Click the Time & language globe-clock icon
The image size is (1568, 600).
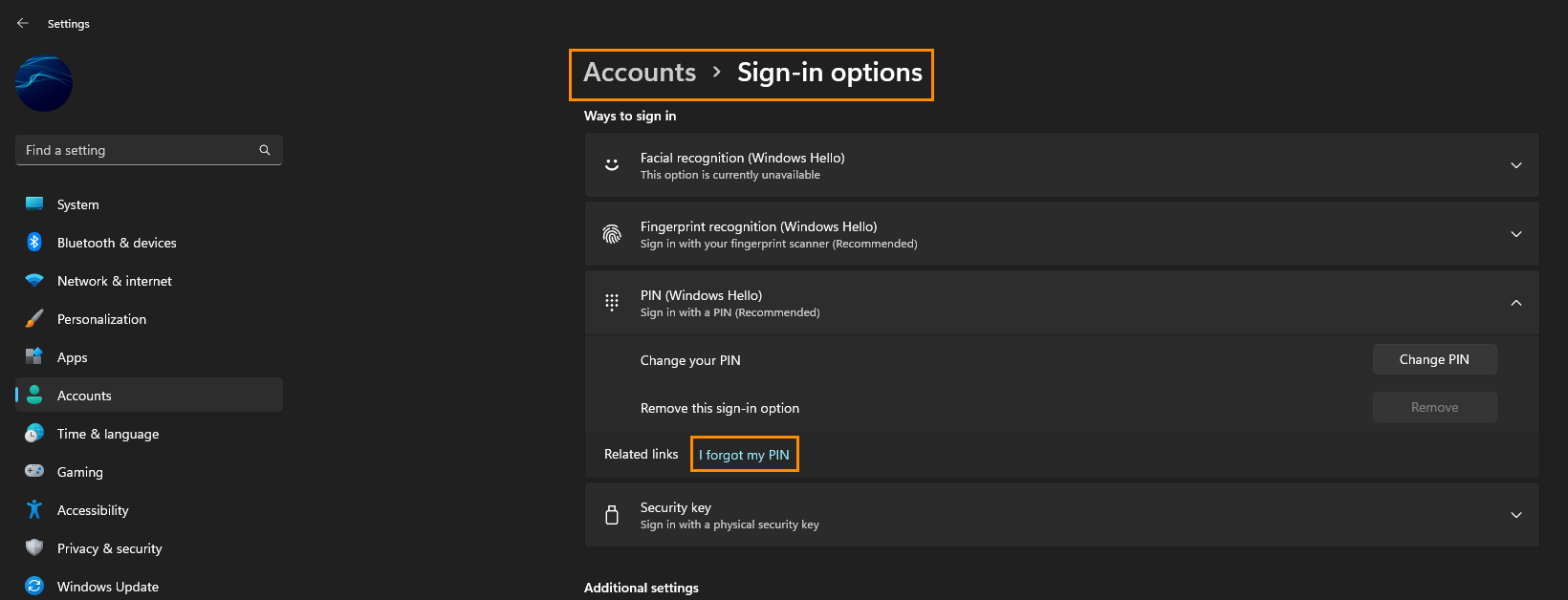[34, 433]
